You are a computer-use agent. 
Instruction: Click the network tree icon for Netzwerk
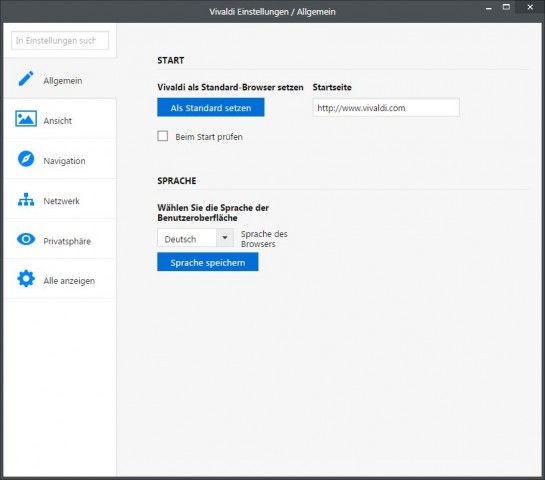tap(26, 200)
